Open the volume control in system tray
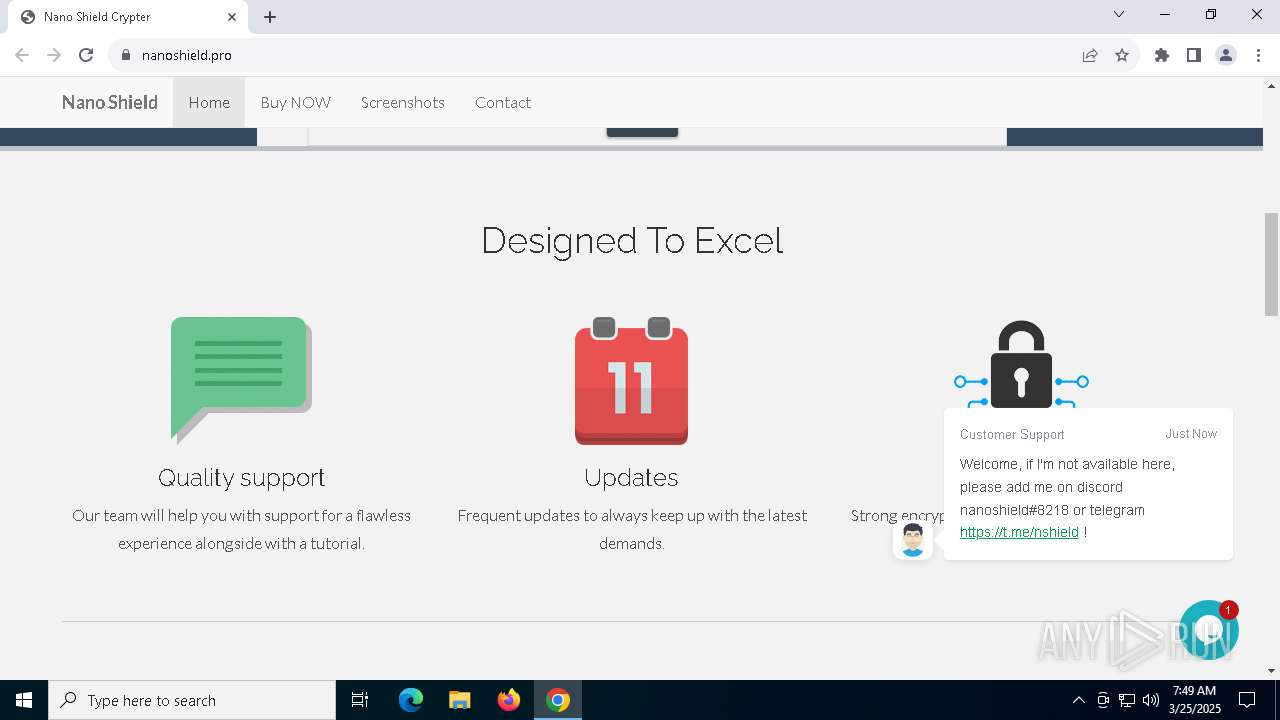 [1151, 700]
